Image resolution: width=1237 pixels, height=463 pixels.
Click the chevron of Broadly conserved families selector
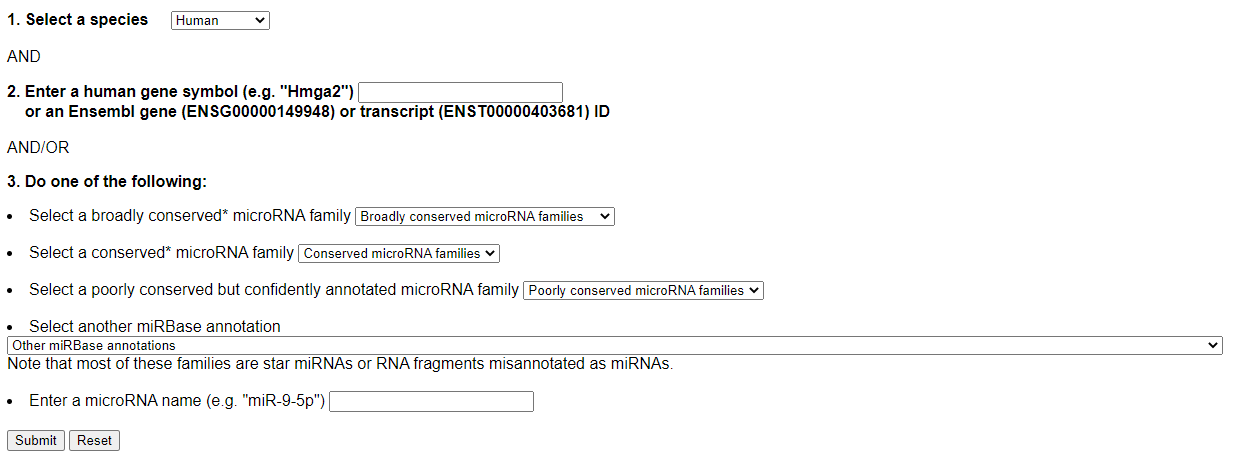pos(604,216)
